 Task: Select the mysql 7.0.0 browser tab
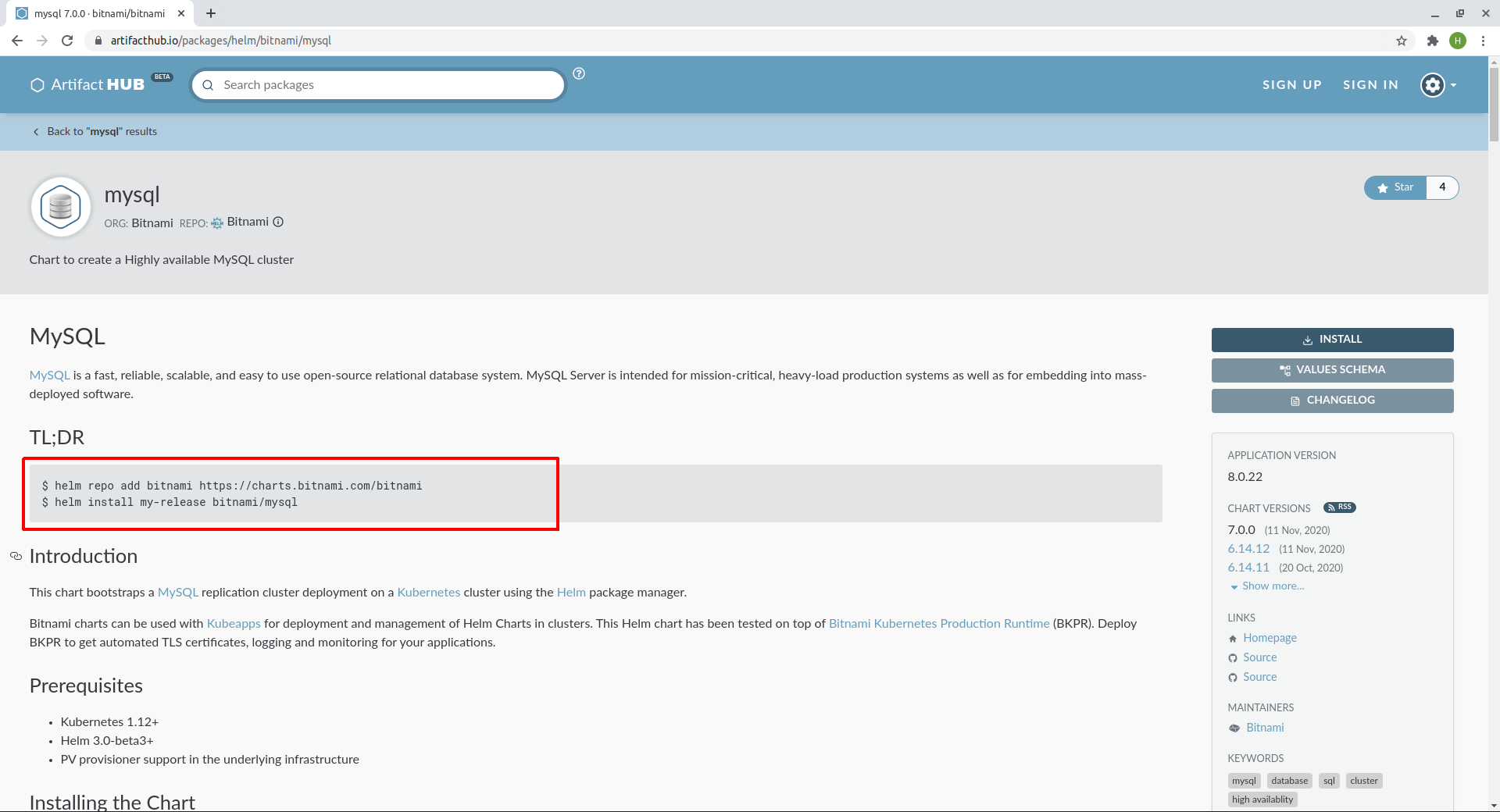click(x=100, y=13)
